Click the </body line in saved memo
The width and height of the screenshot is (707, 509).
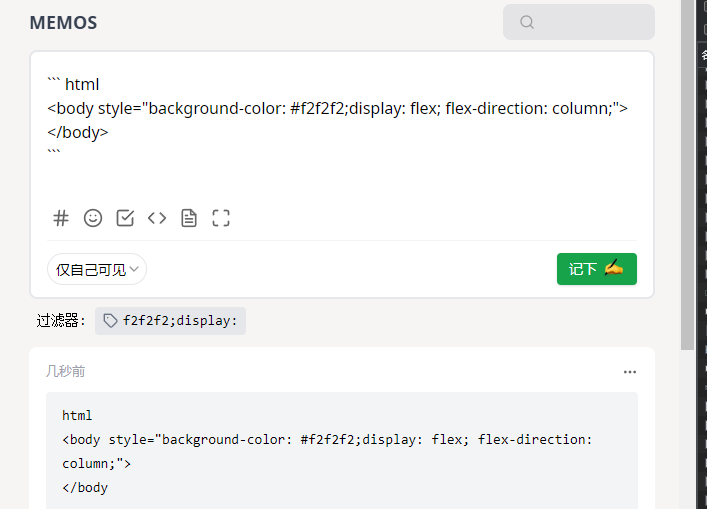85,488
